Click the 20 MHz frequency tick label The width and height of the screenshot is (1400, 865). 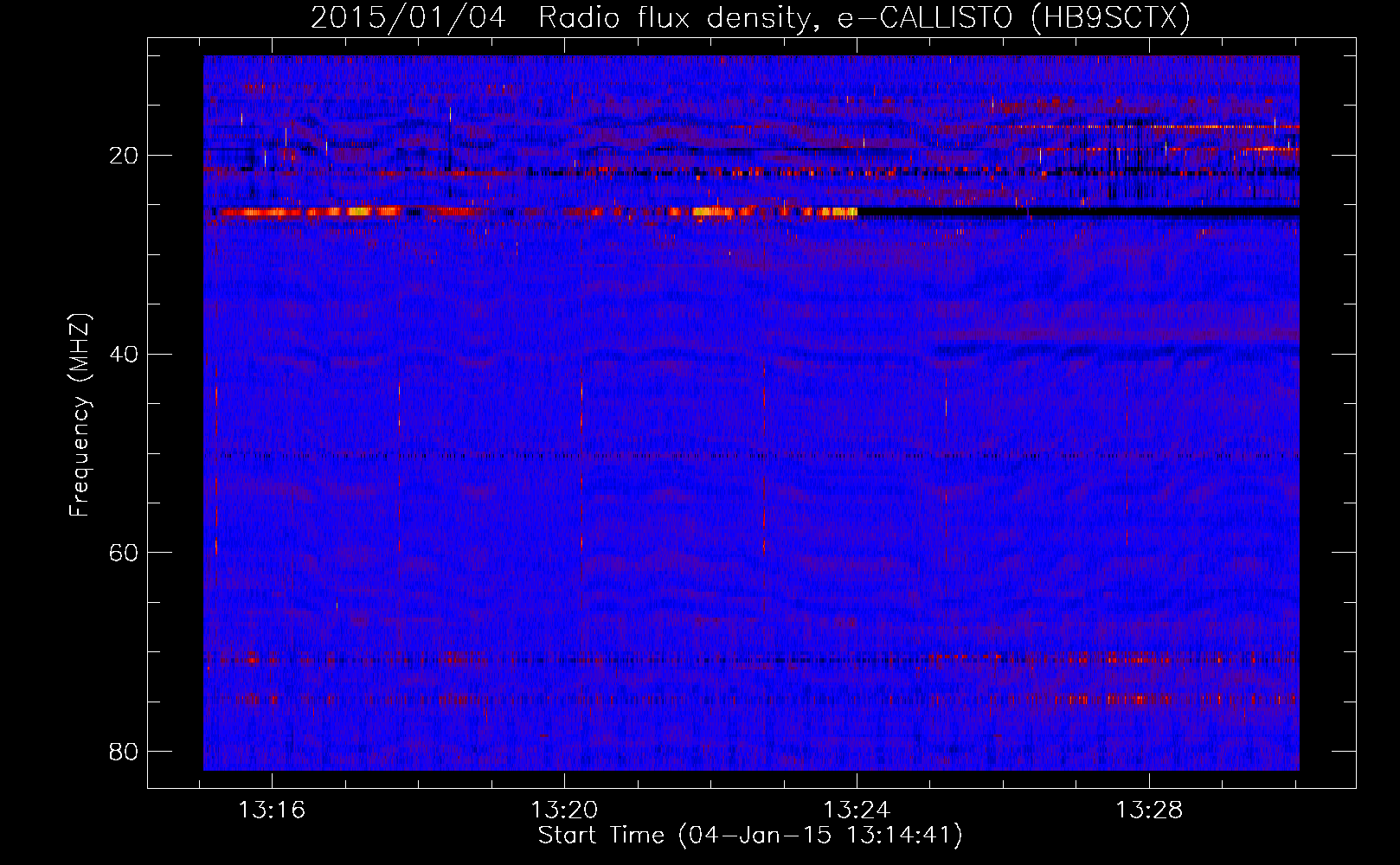(x=124, y=156)
